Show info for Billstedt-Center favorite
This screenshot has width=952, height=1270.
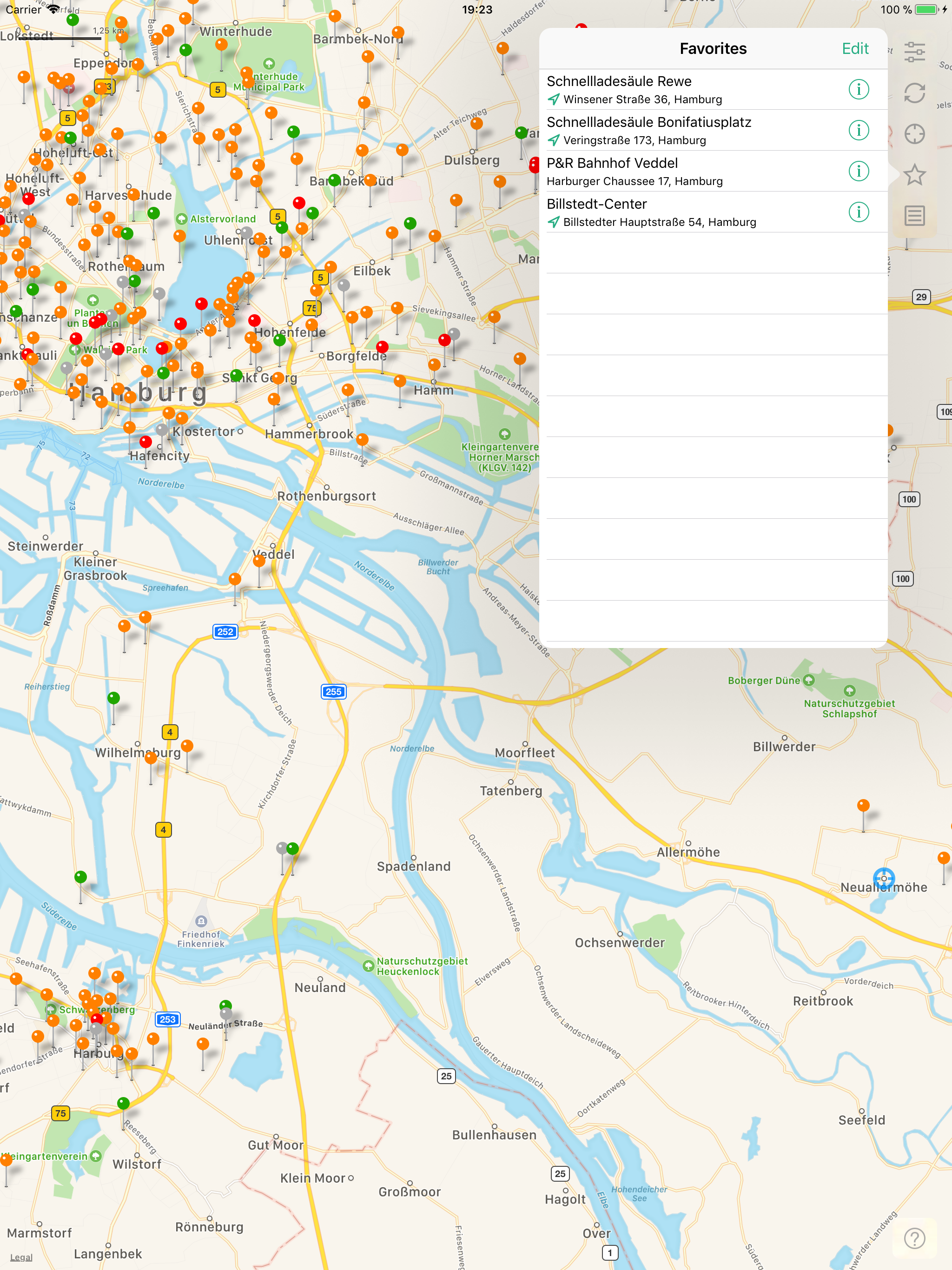pos(859,212)
